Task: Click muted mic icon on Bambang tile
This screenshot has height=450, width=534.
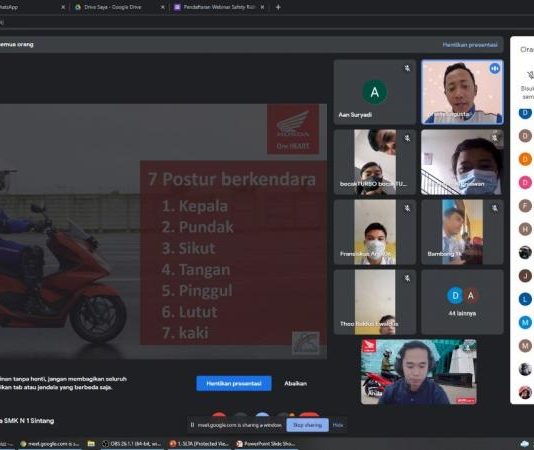Action: tap(494, 208)
